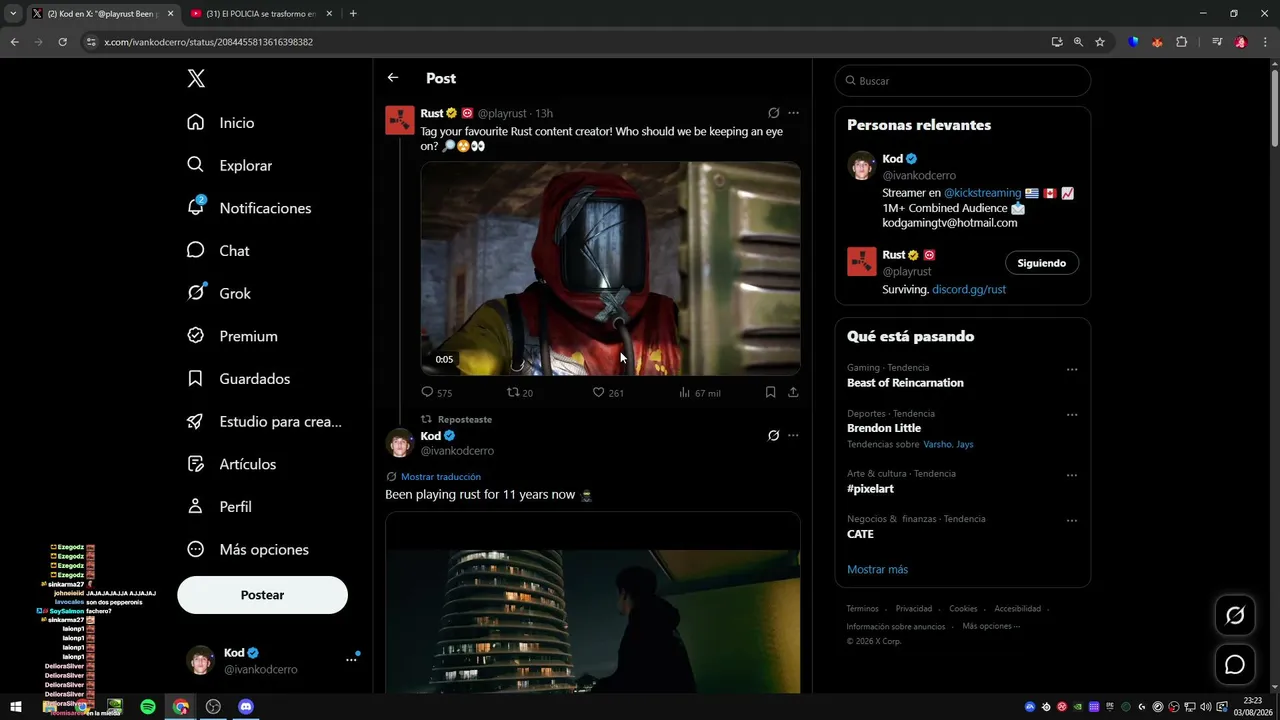Viewport: 1280px width, 720px height.
Task: Click Mostrar traducción on Kod's post
Action: pyautogui.click(x=441, y=477)
